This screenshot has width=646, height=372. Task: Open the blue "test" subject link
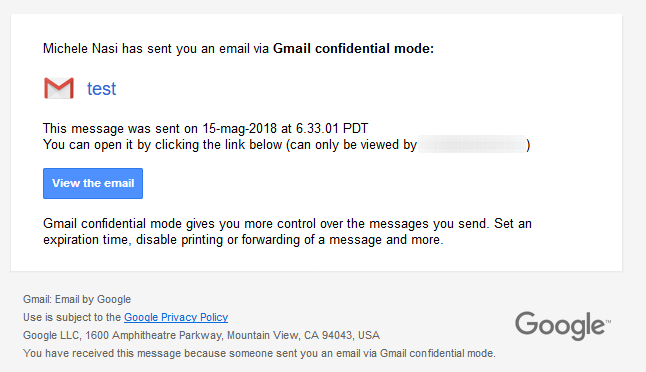(101, 89)
